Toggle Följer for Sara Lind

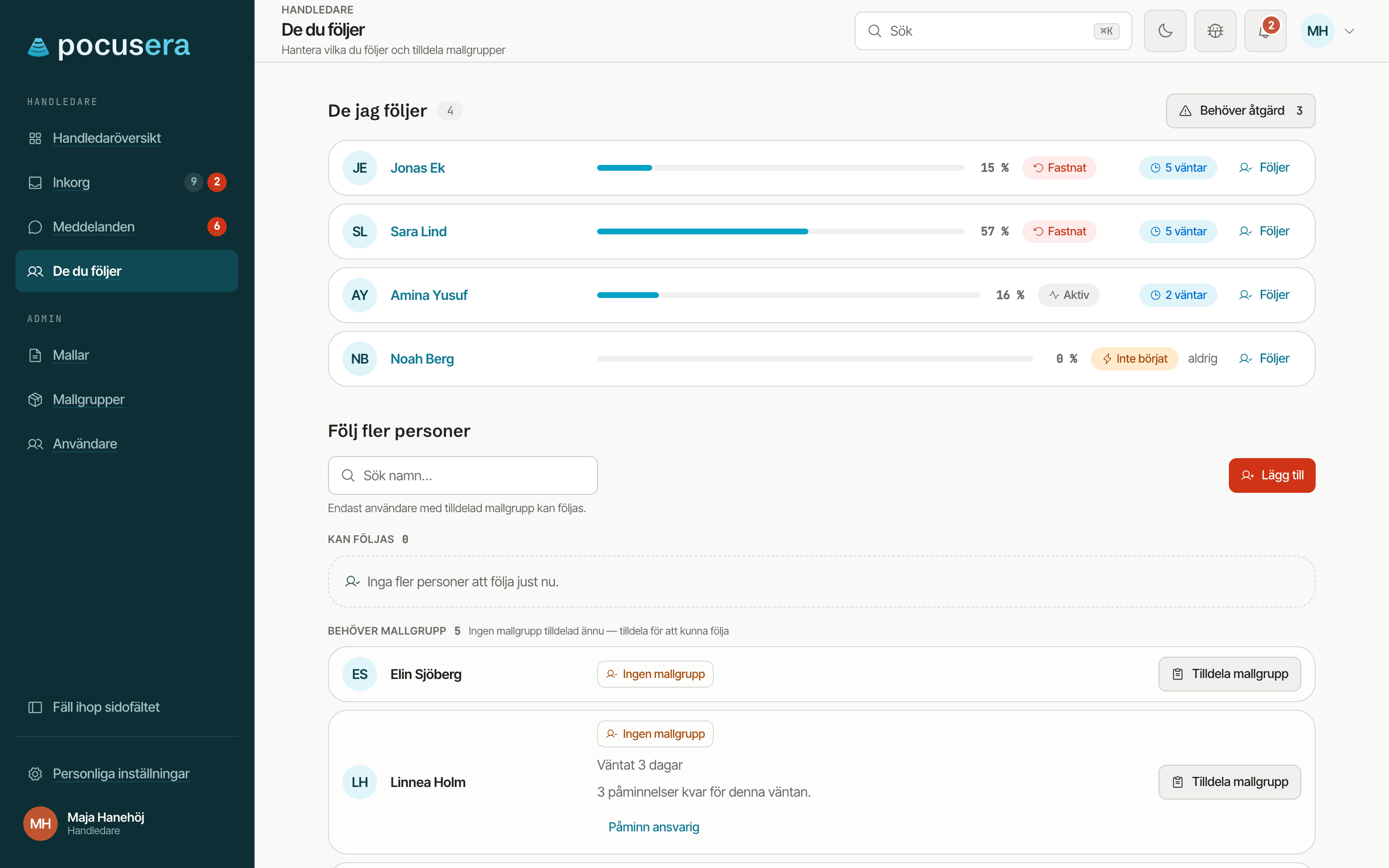pyautogui.click(x=1264, y=231)
